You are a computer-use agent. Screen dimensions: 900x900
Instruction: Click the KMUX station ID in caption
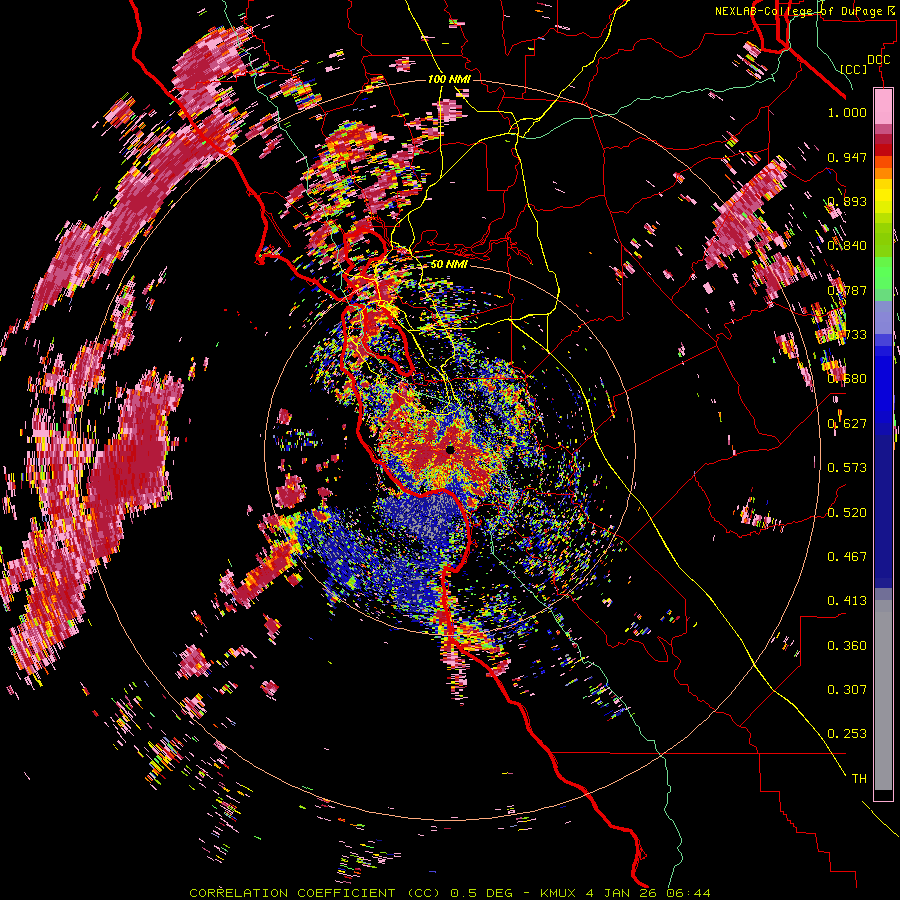click(559, 893)
